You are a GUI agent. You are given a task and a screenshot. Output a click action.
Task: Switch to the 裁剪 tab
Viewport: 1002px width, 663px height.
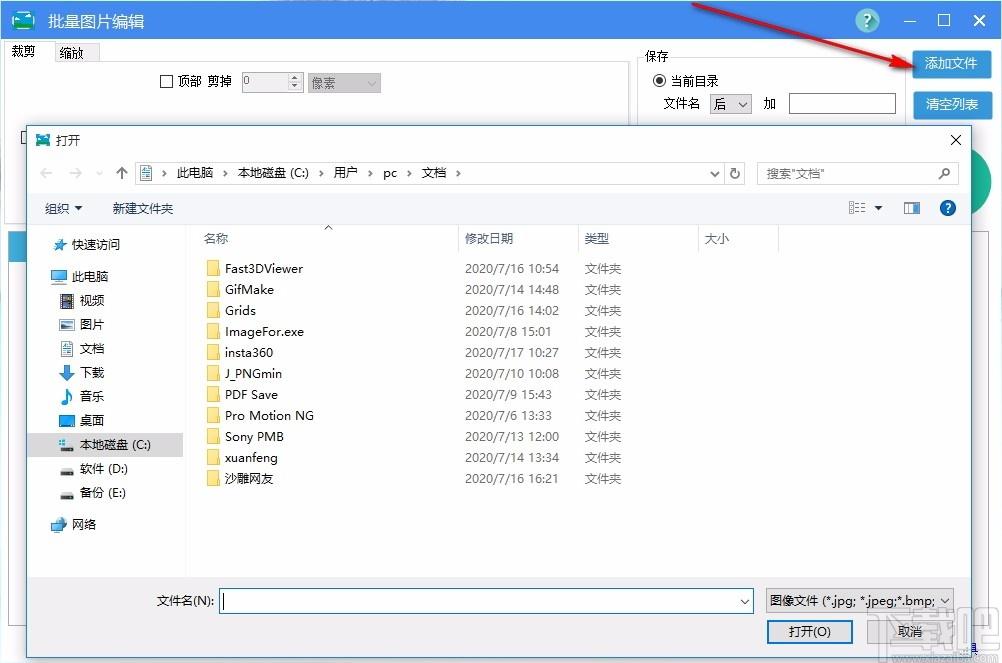tap(23, 52)
